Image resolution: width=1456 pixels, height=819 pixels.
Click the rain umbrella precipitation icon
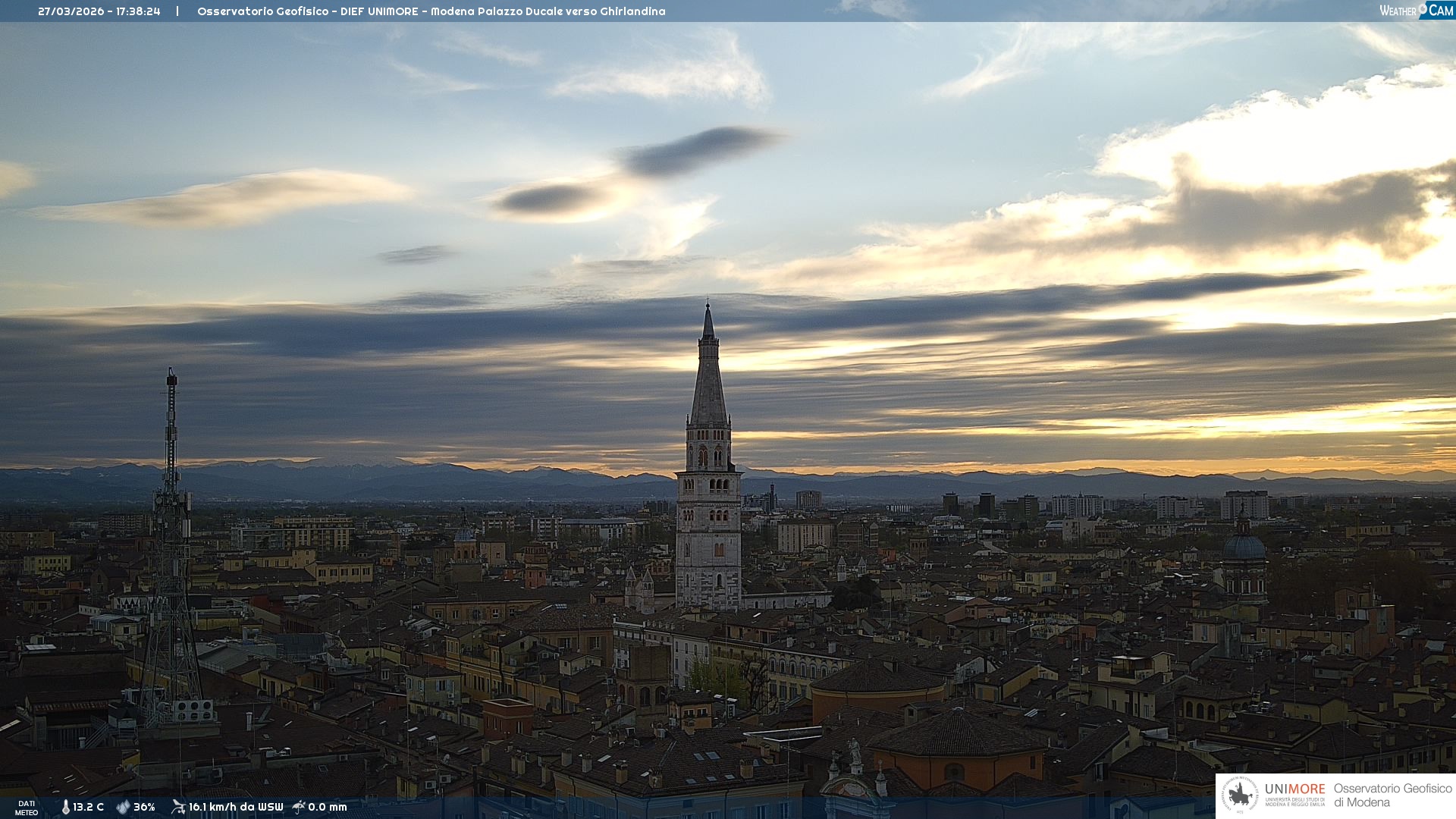tap(299, 807)
